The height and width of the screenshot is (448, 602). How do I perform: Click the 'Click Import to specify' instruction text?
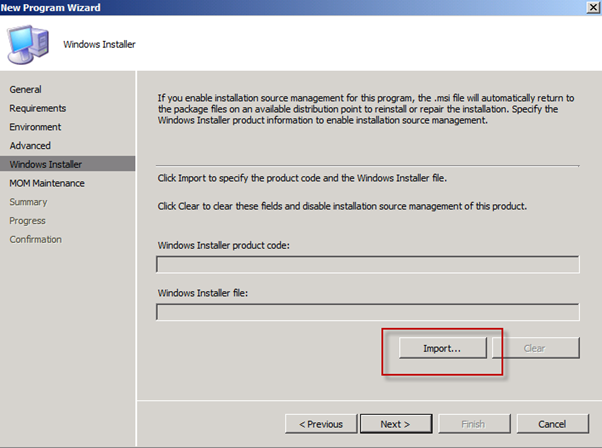click(x=302, y=178)
